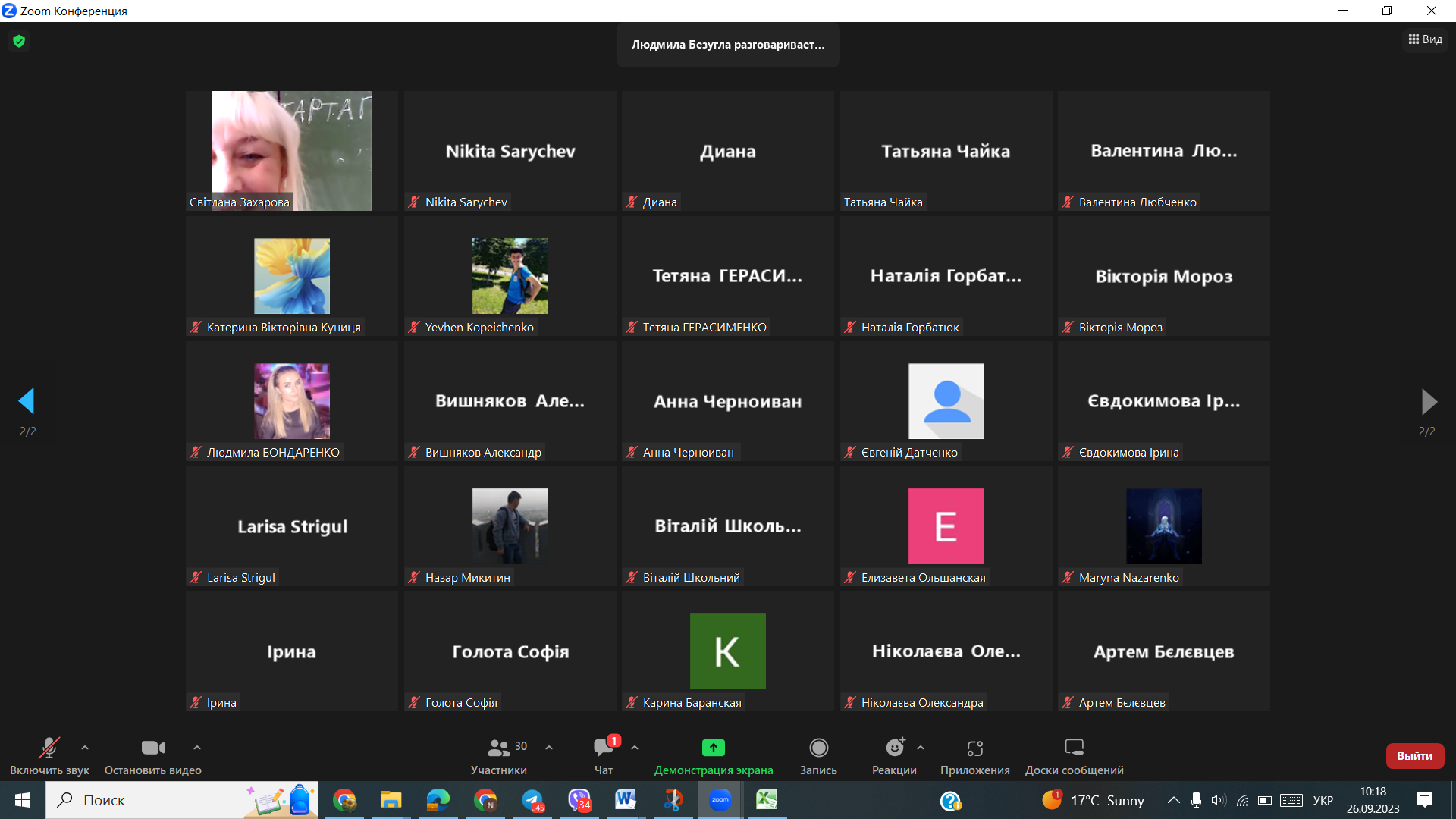Click the green encryption shield icon
The height and width of the screenshot is (819, 1456).
pos(19,41)
